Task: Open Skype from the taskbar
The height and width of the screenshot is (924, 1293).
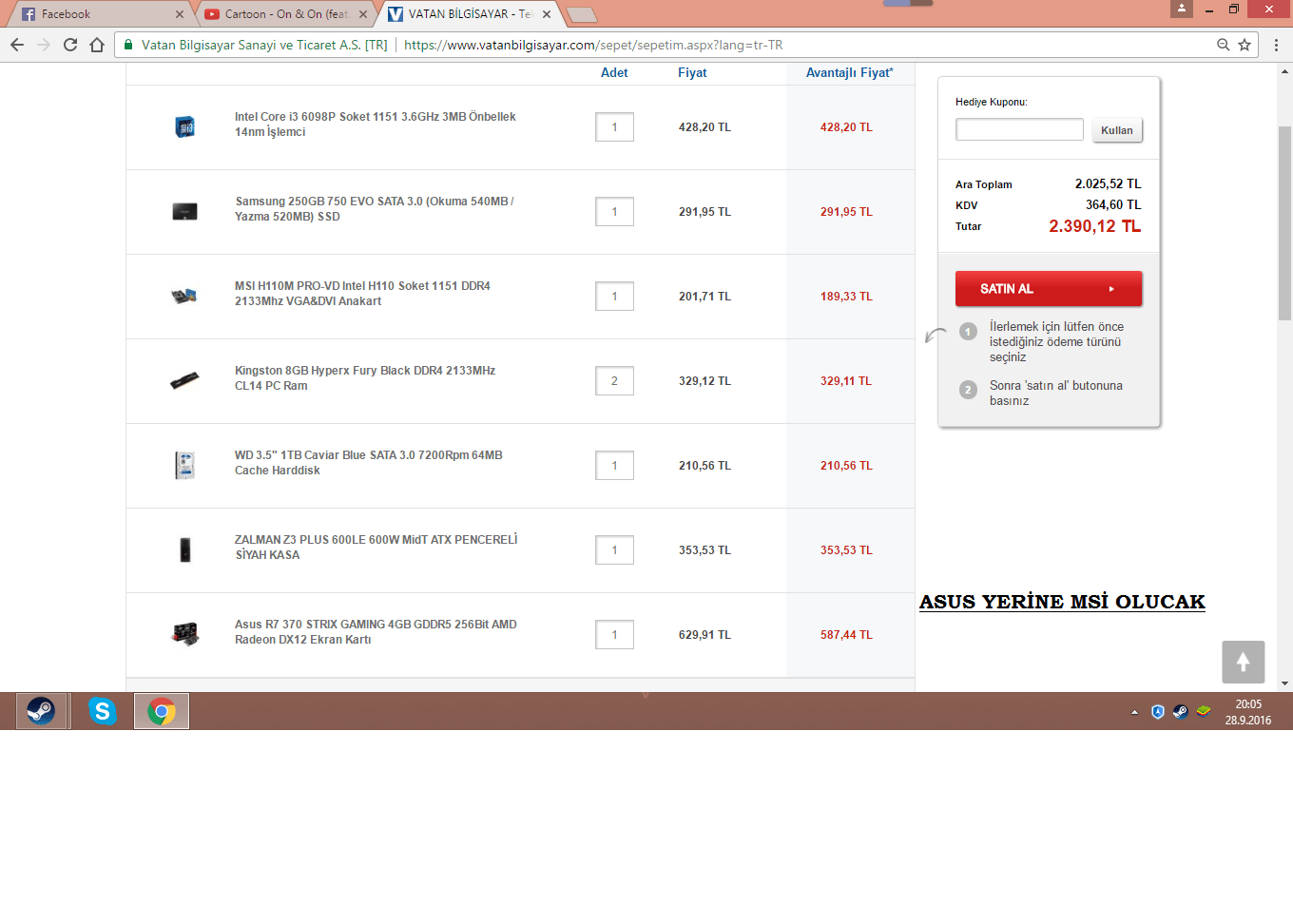Action: [103, 711]
